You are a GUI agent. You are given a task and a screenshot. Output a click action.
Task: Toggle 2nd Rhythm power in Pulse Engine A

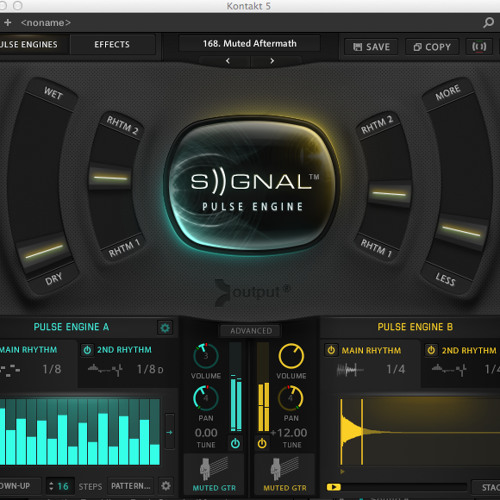[x=87, y=350]
